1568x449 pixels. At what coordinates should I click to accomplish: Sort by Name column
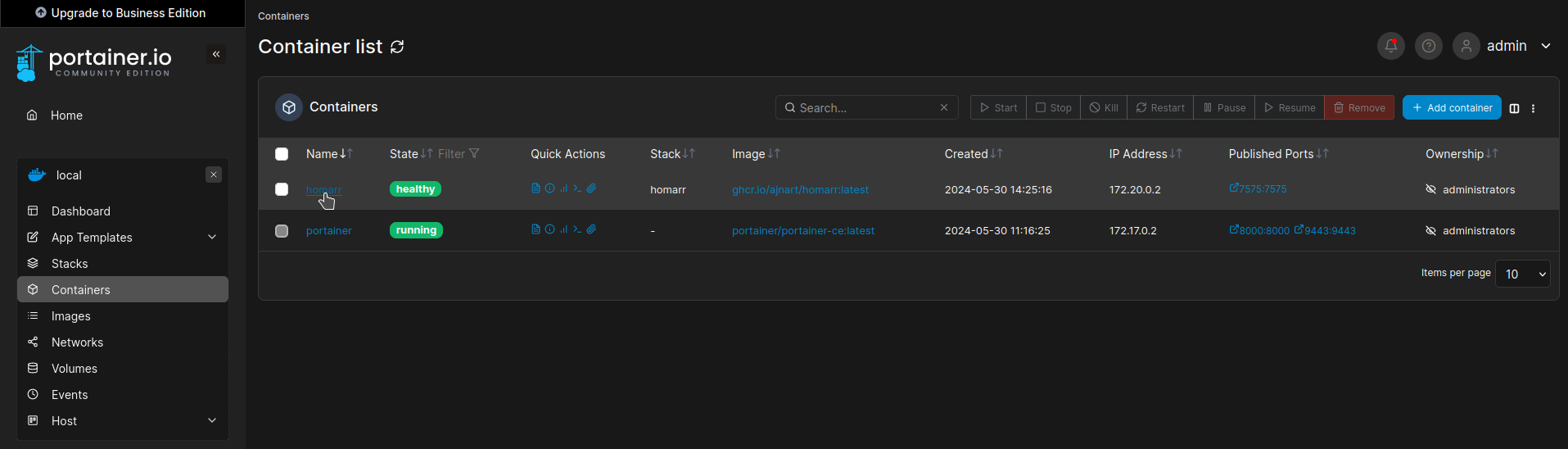[329, 154]
